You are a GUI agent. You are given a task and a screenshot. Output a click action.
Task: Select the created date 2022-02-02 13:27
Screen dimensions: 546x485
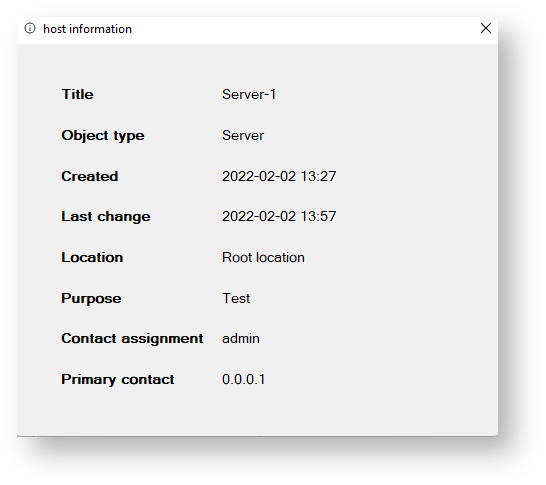279,176
